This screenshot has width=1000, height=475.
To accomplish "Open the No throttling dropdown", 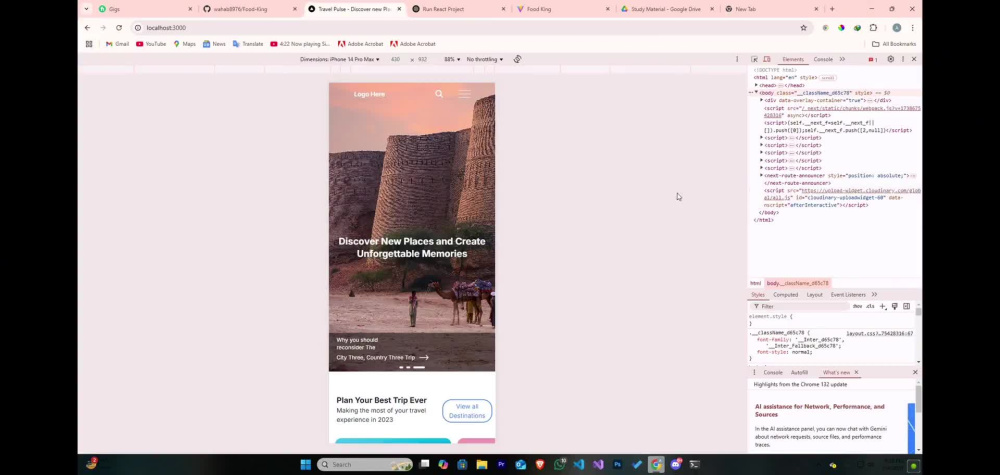I will point(485,59).
